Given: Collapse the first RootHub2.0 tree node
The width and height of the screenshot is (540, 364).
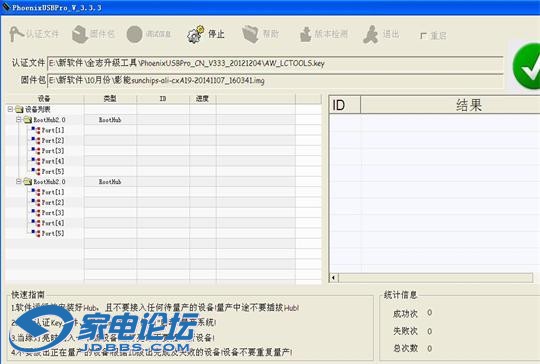Looking at the screenshot, I should point(19,119).
